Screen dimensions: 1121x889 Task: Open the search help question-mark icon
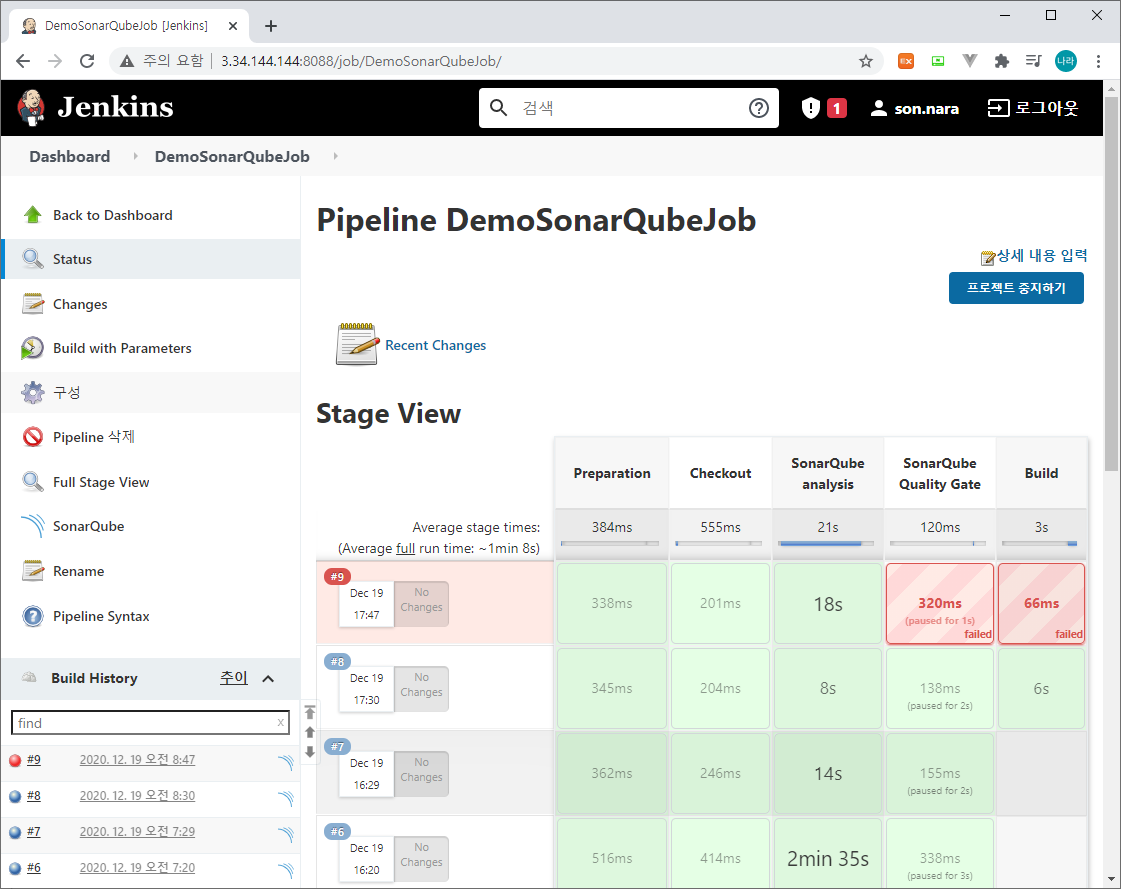click(x=759, y=108)
